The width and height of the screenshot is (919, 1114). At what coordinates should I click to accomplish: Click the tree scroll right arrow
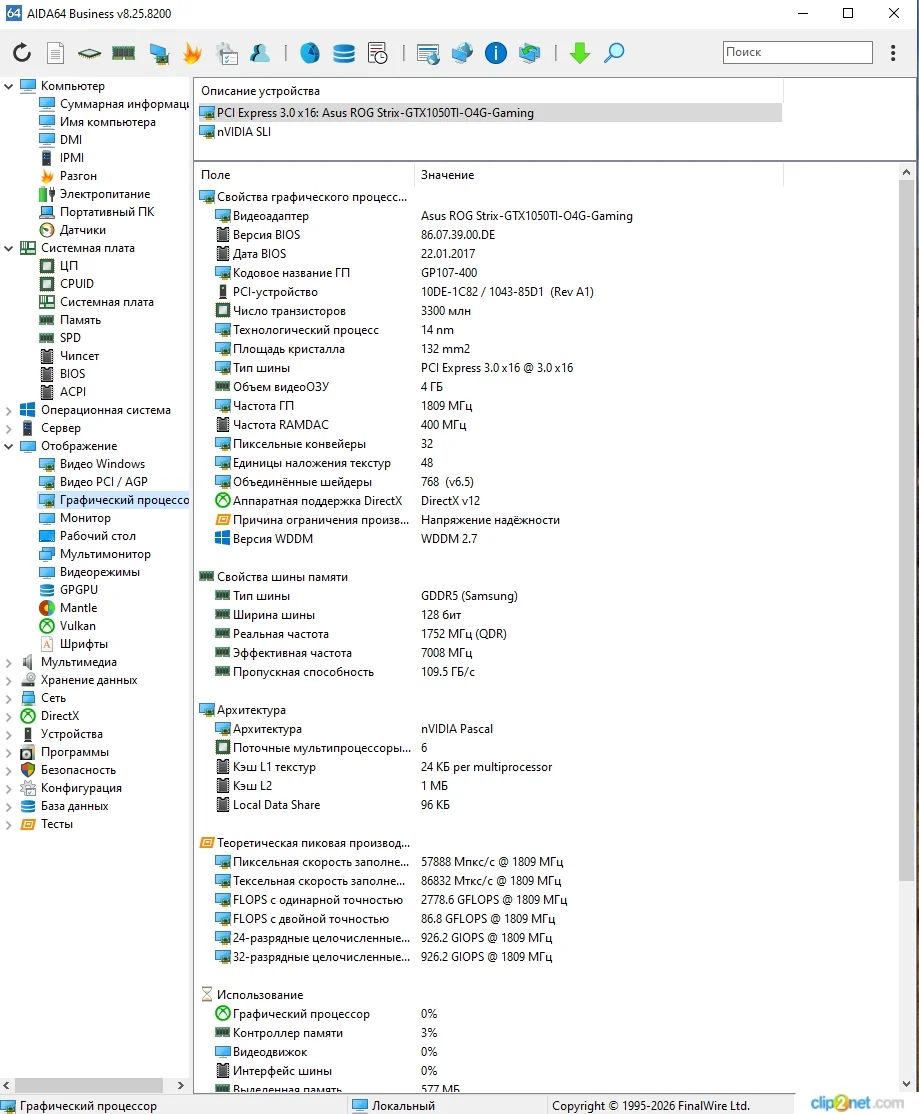[x=180, y=1086]
